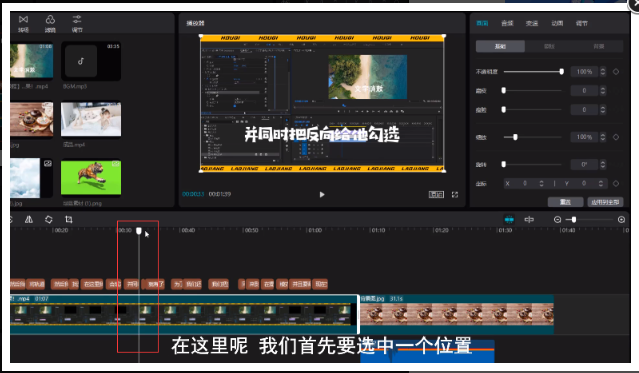Select the green-screen tiger thumbnail

pyautogui.click(x=91, y=177)
